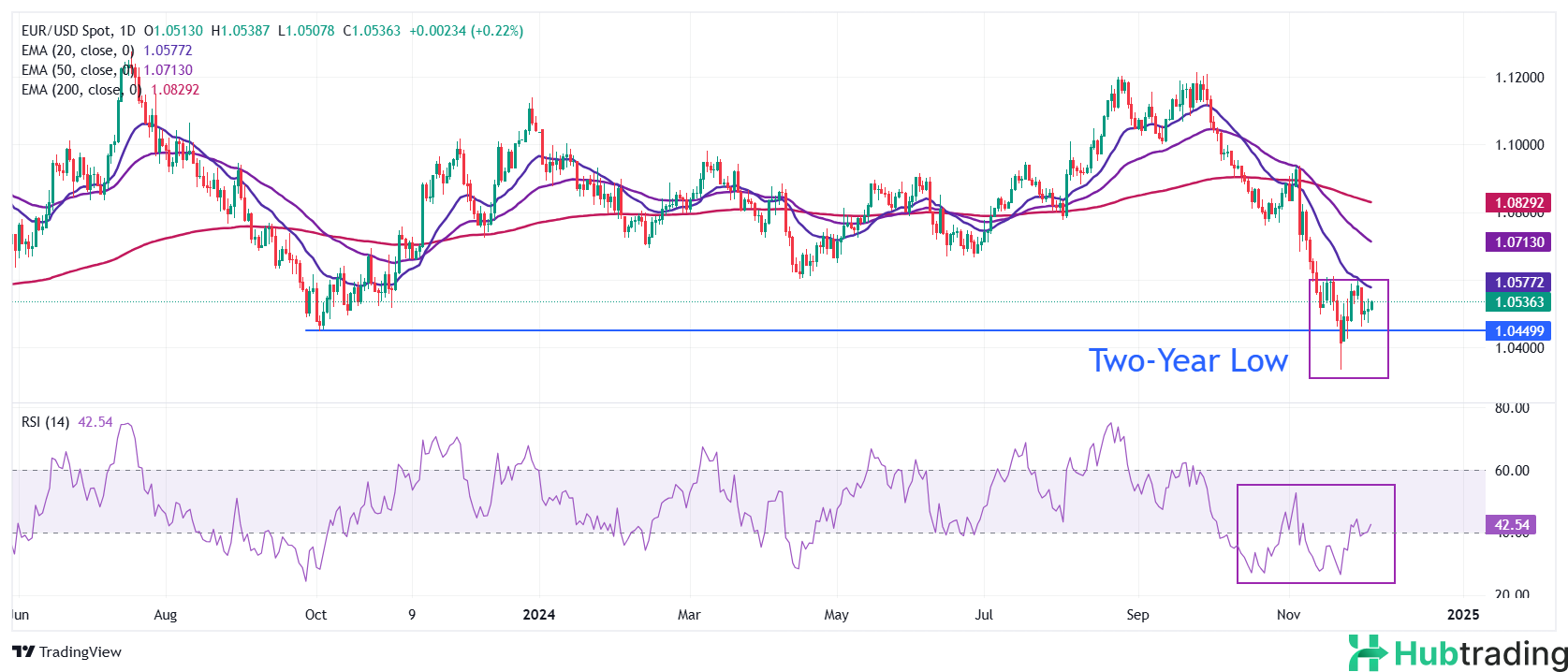Click the TradingView logo icon
The height and width of the screenshot is (672, 1568).
(23, 651)
